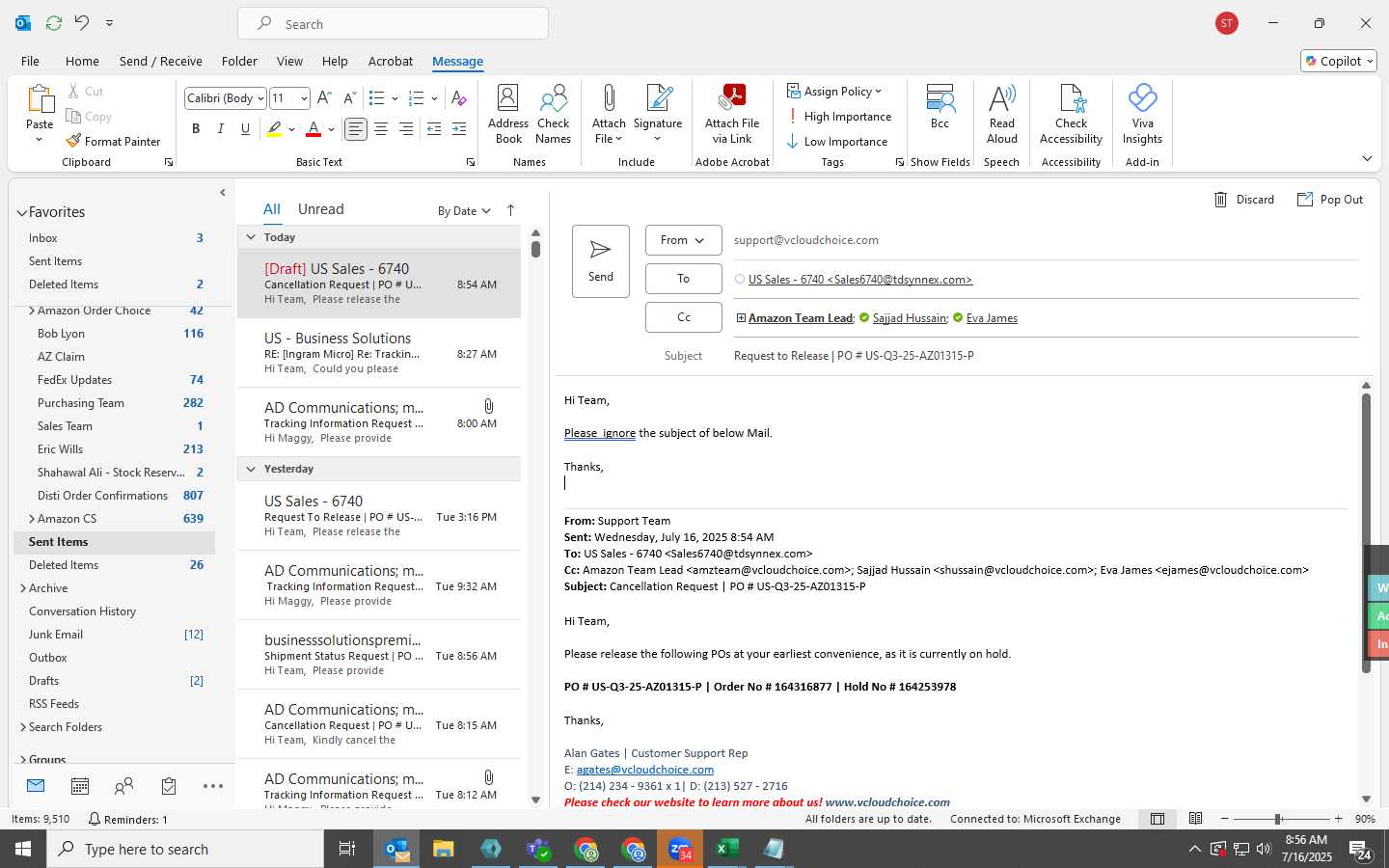Collapse the Yesterday group
The image size is (1389, 868).
tap(251, 469)
